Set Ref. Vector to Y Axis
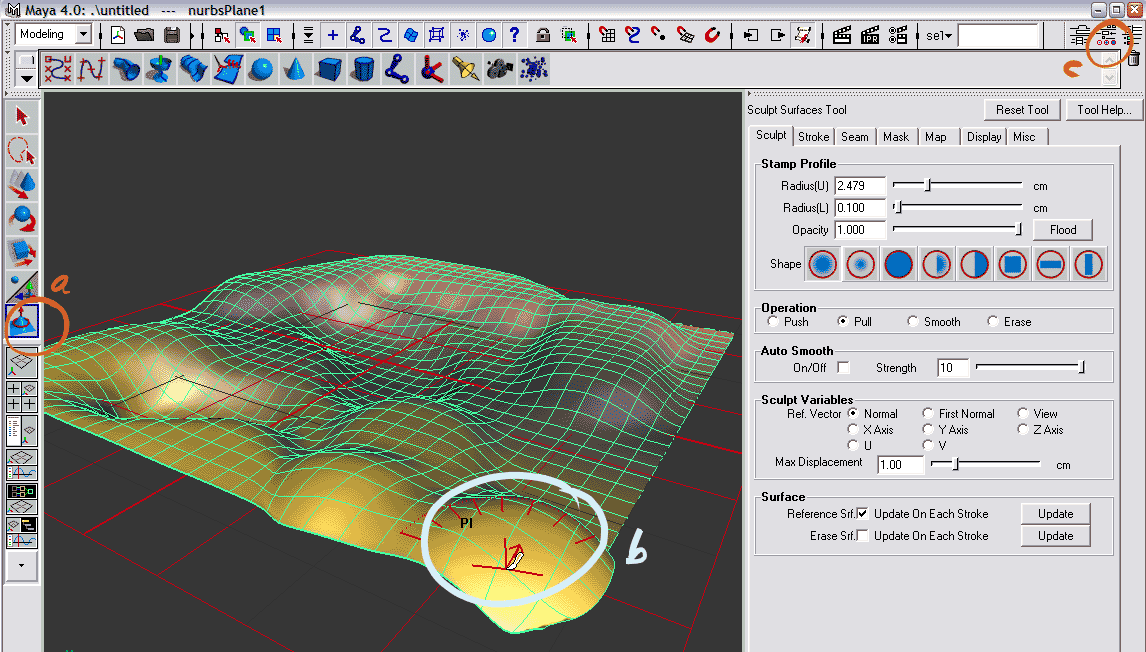This screenshot has width=1146, height=652. click(x=928, y=430)
